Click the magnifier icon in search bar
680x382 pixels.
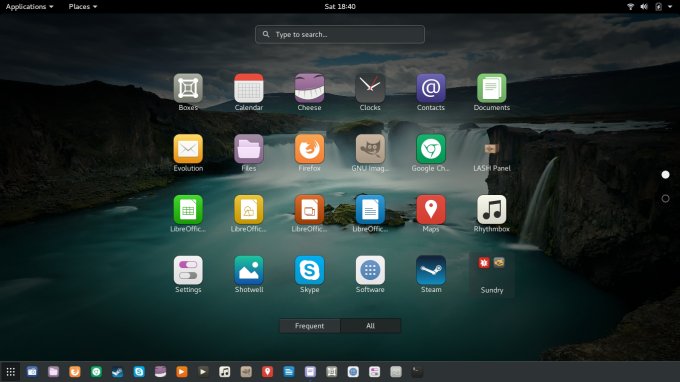266,34
